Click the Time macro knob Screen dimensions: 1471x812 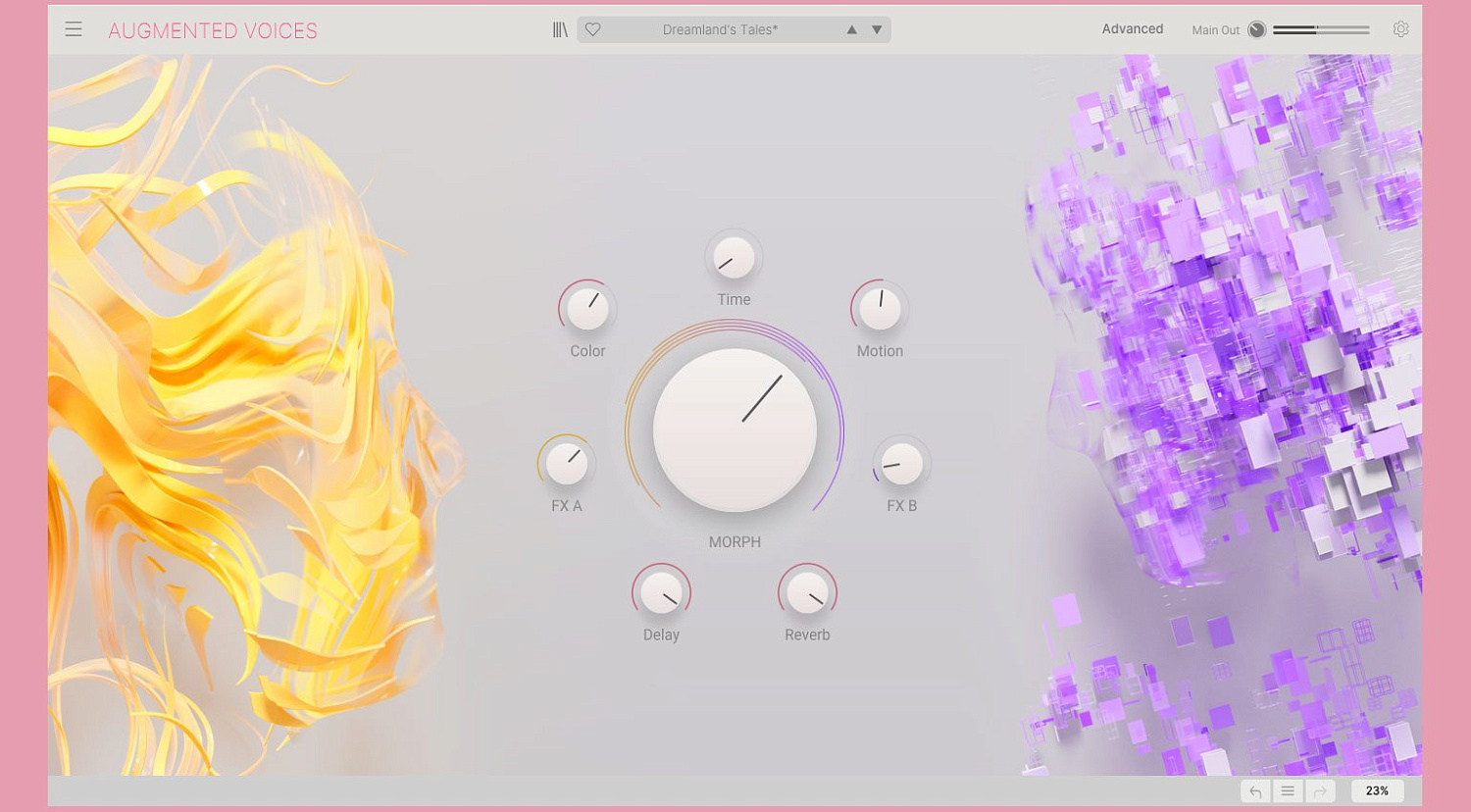pos(734,258)
